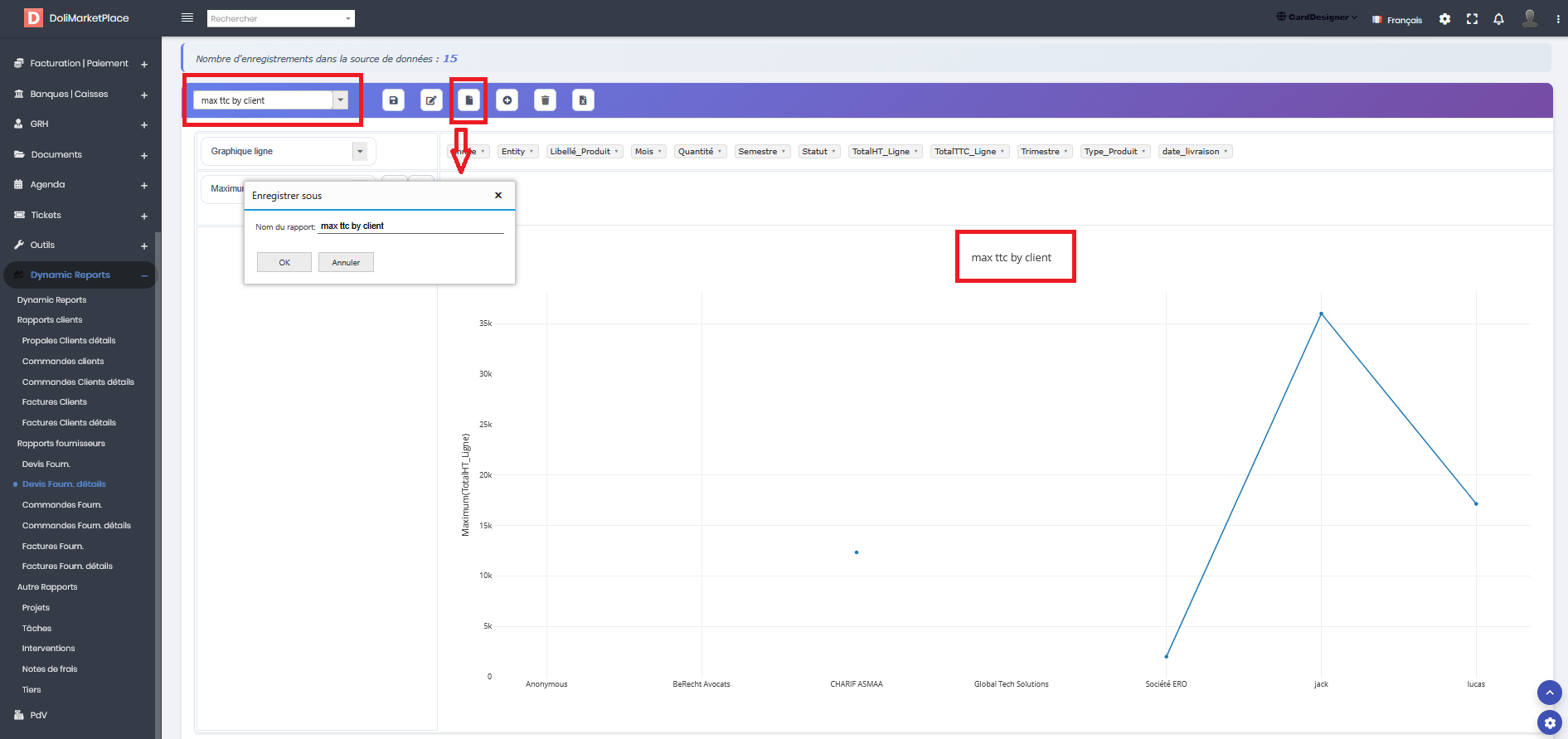Click the Rechercher search box
The width and height of the screenshot is (1568, 739).
tap(280, 18)
